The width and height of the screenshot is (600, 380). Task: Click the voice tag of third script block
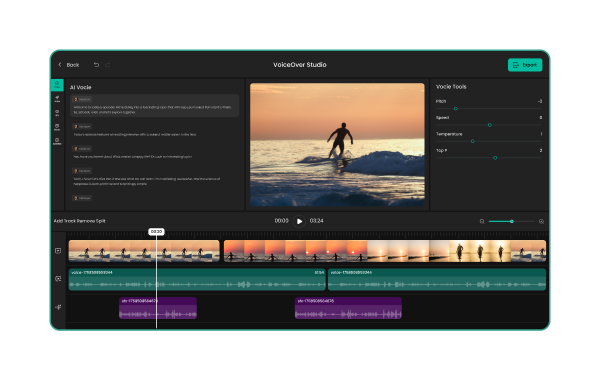[82, 148]
